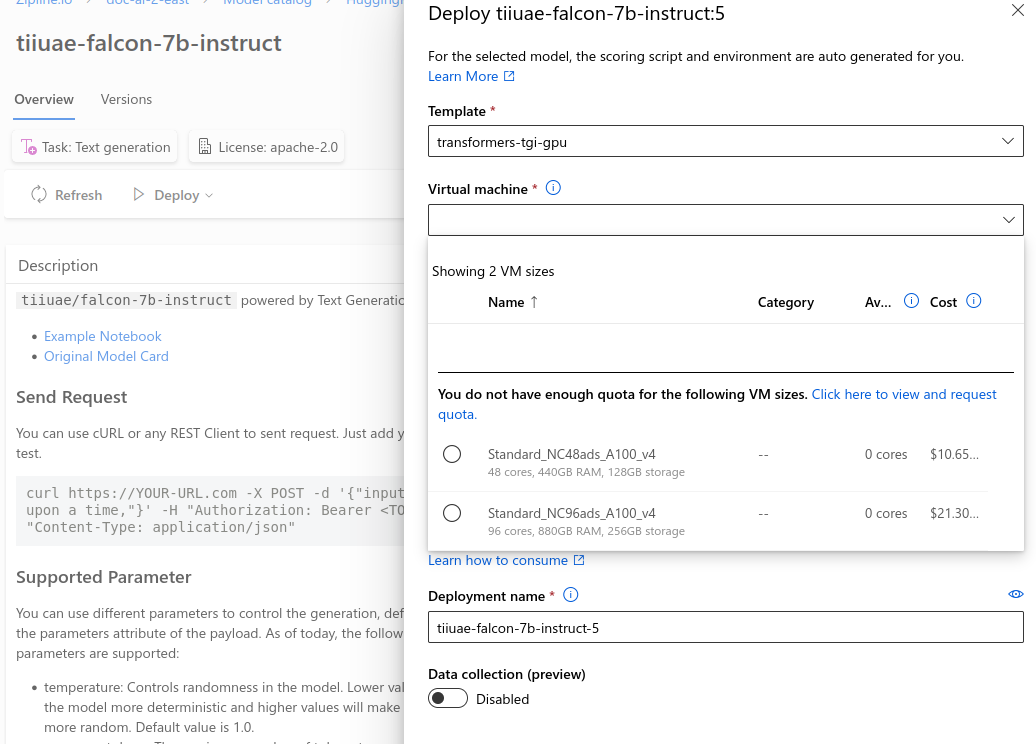Click the Av... column header
The width and height of the screenshot is (1036, 744).
tap(878, 302)
